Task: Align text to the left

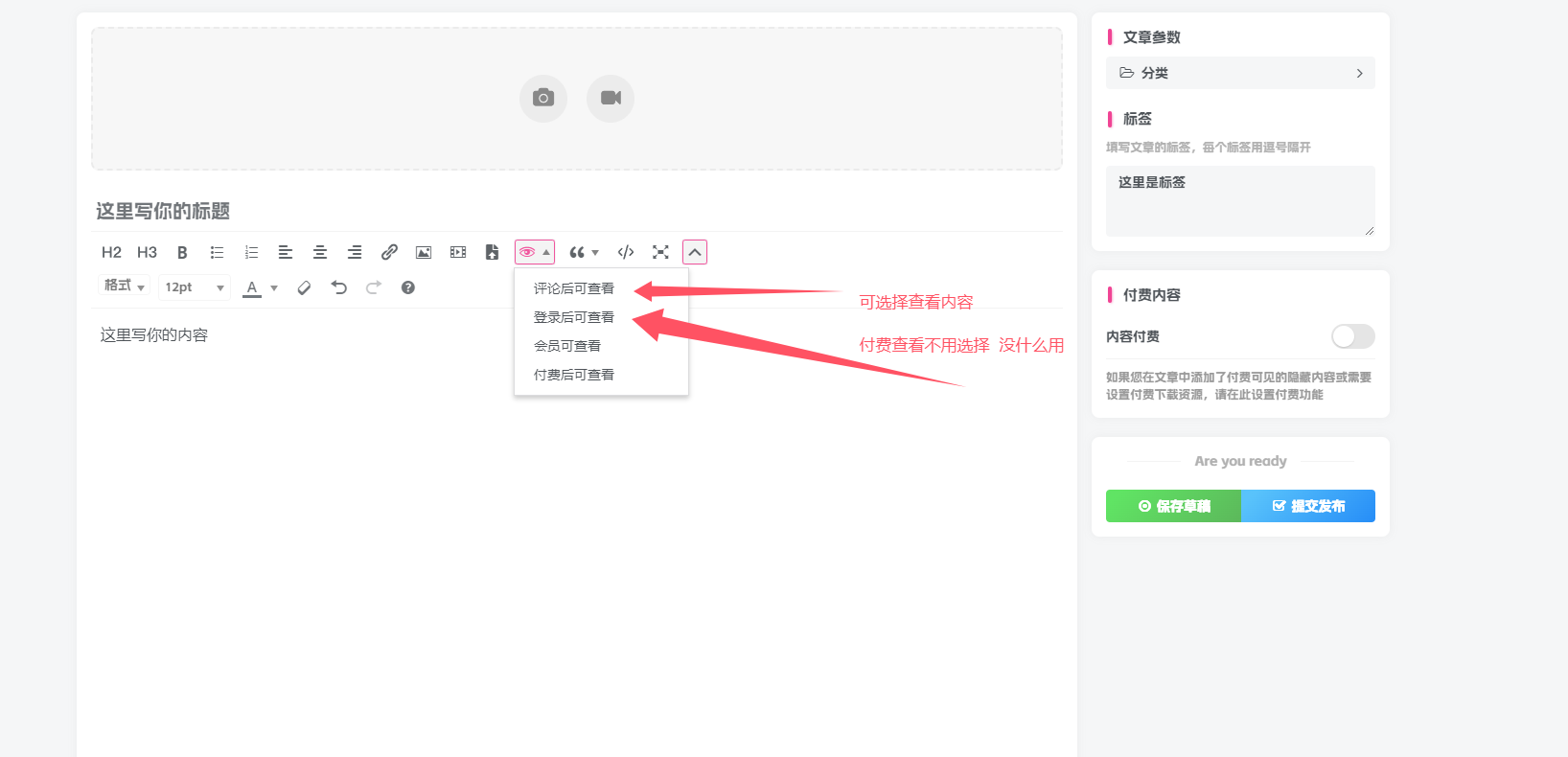Action: (286, 252)
